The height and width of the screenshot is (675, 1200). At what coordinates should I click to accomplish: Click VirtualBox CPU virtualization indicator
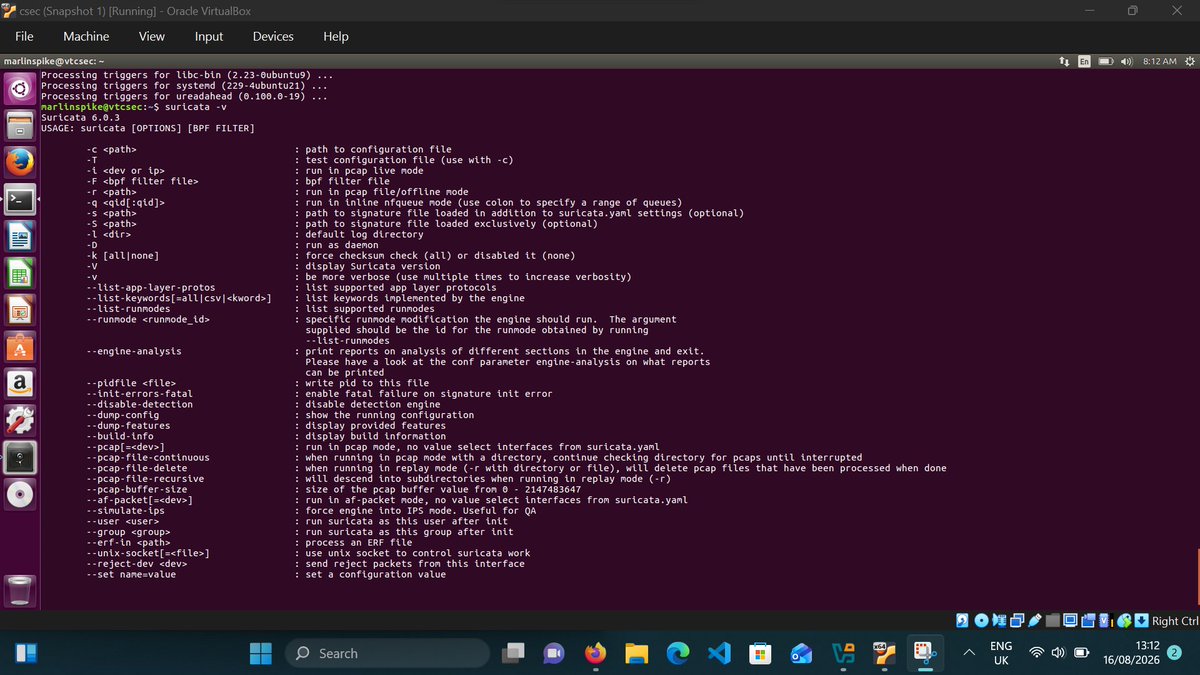[1105, 621]
